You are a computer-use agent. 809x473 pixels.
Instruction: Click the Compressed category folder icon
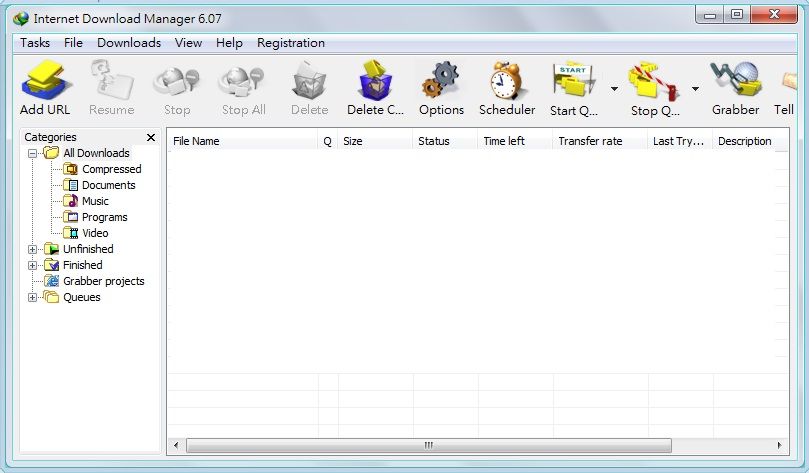(x=71, y=169)
